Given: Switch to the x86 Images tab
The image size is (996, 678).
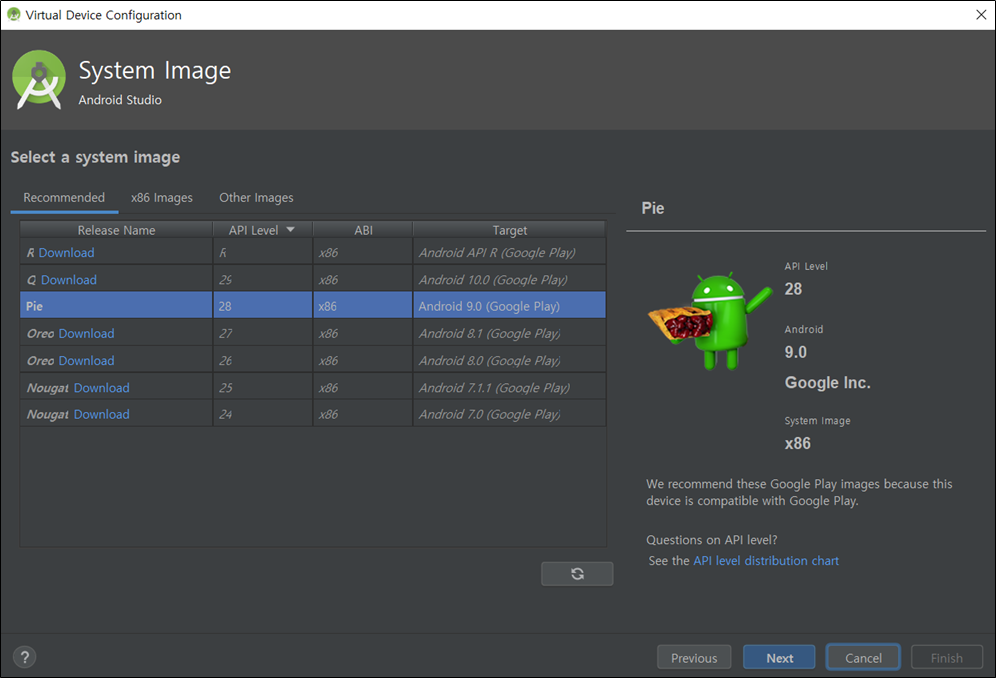Looking at the screenshot, I should pos(162,198).
